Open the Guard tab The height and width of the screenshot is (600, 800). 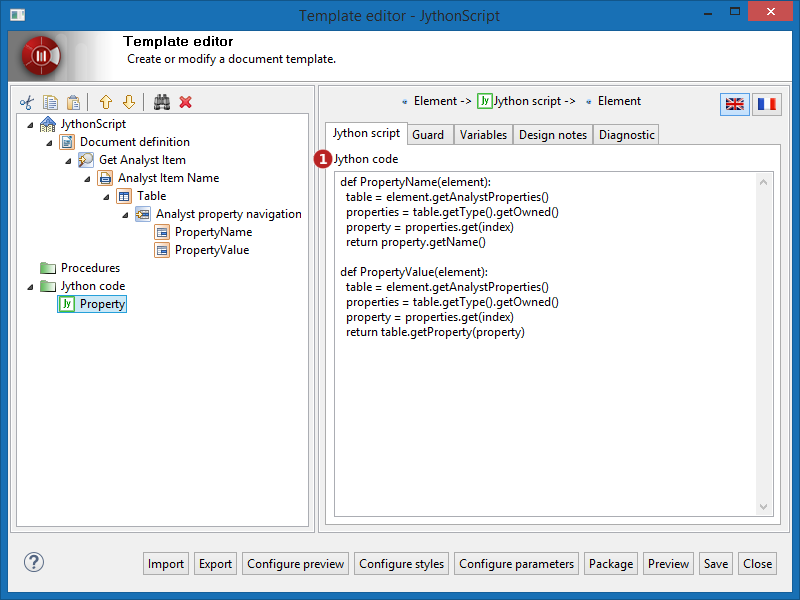[x=428, y=135]
